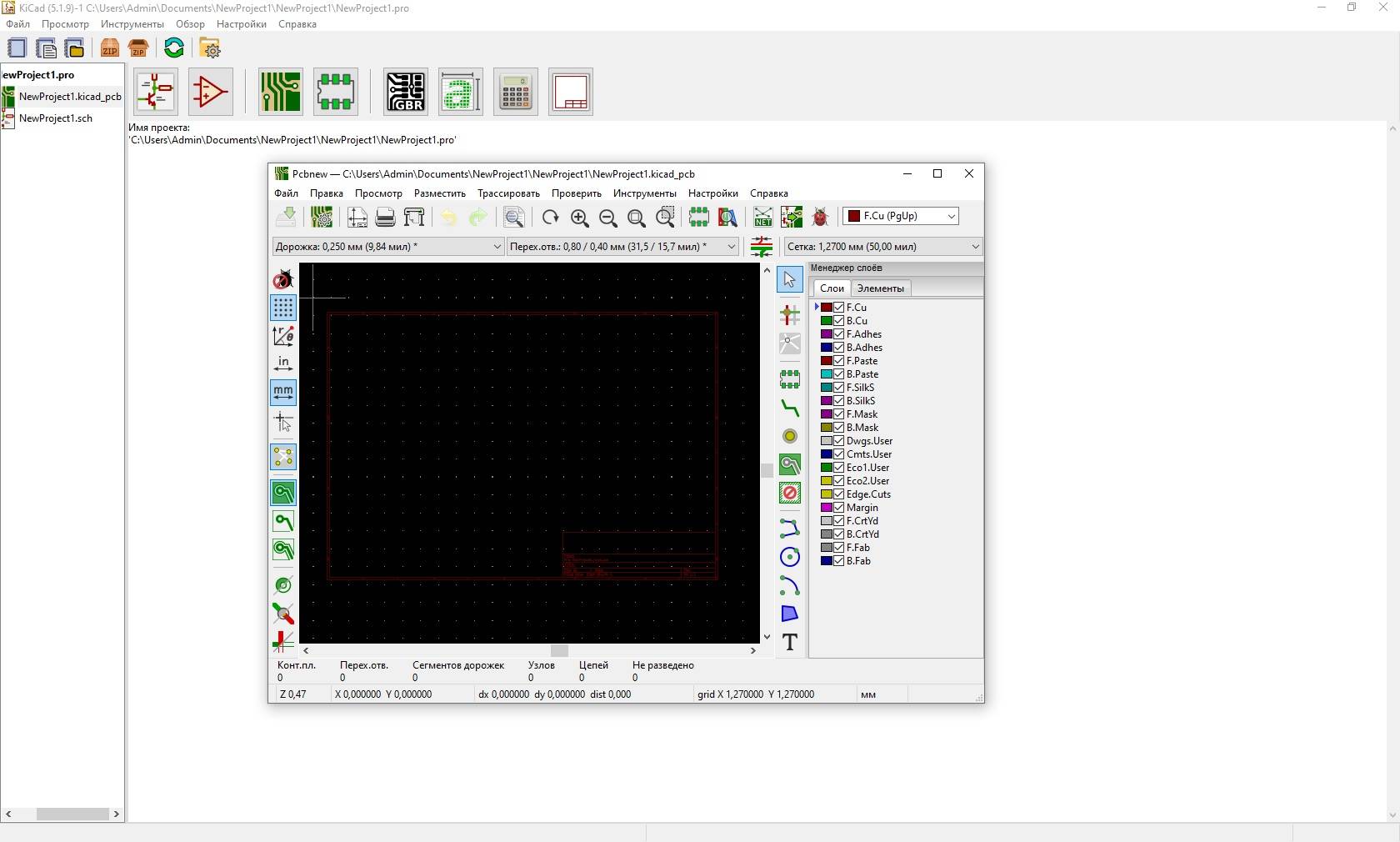The height and width of the screenshot is (842, 1400).
Task: Switch to Слои tab in layer manager
Action: pos(832,288)
